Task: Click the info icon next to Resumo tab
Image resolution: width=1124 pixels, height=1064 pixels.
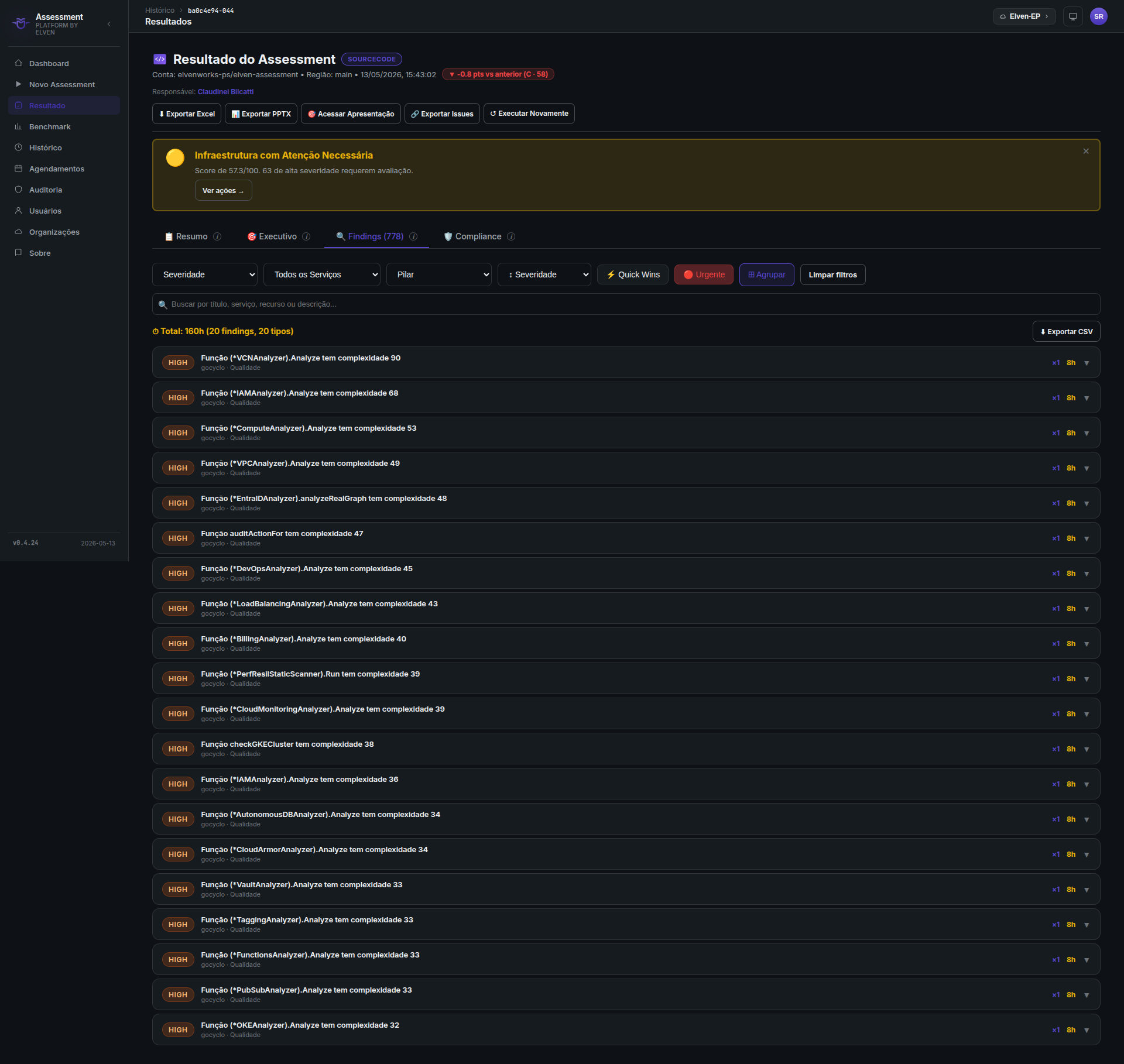Action: [x=217, y=236]
